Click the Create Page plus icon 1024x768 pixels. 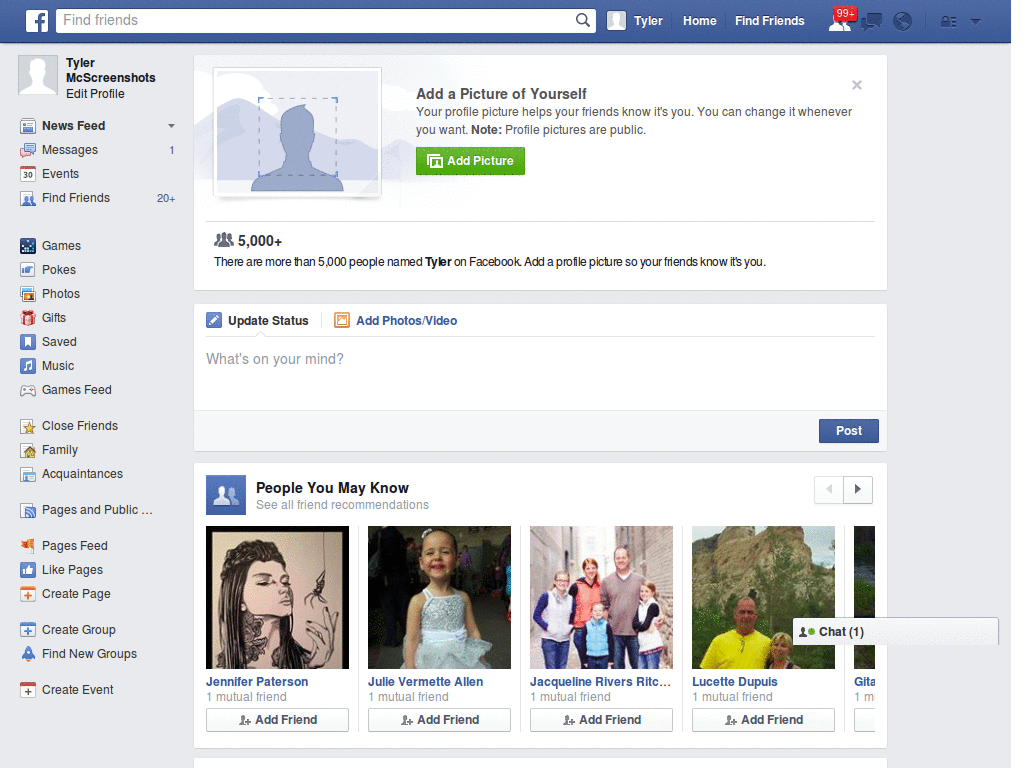27,594
